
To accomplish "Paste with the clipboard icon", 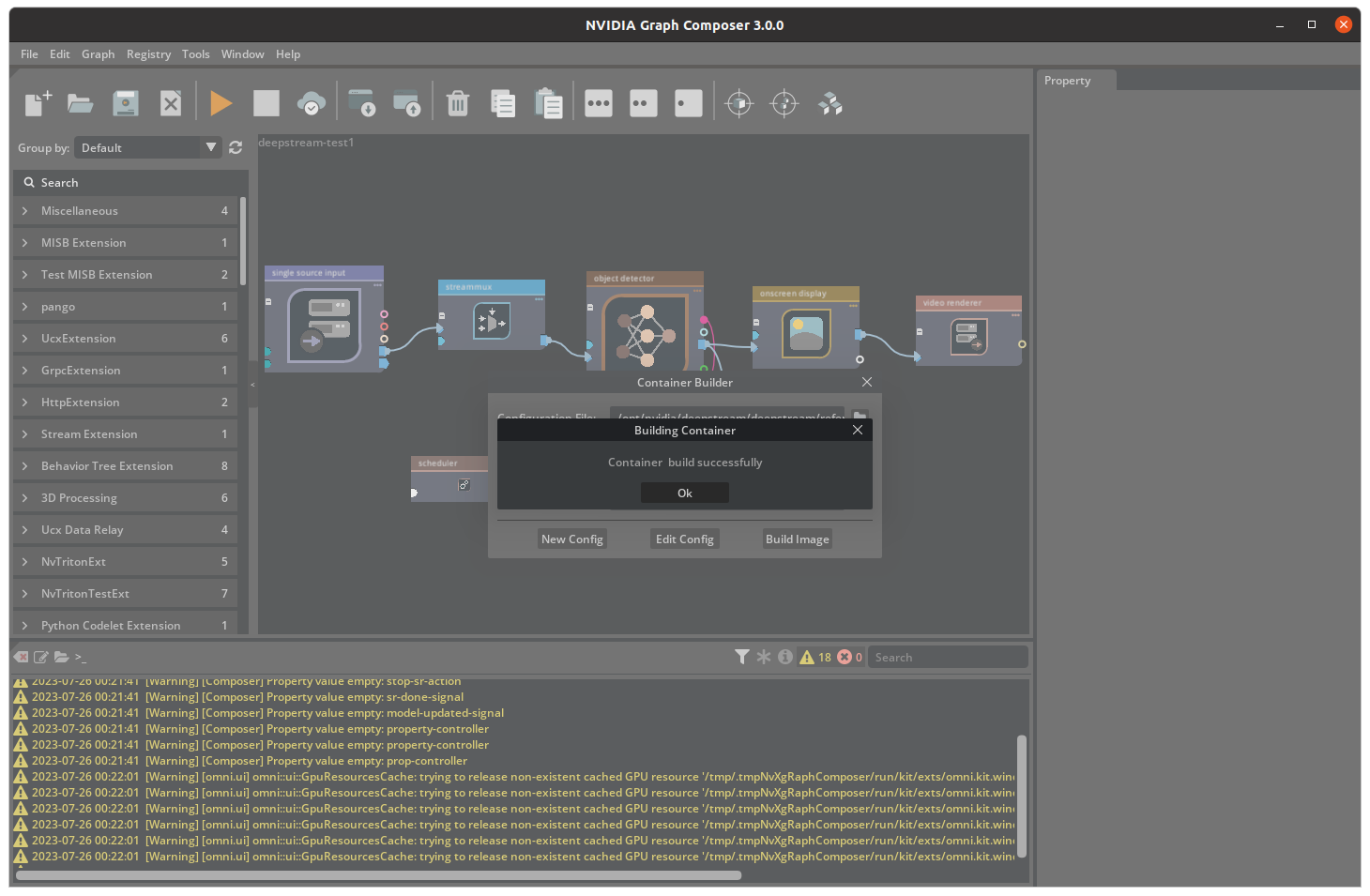I will pyautogui.click(x=548, y=103).
